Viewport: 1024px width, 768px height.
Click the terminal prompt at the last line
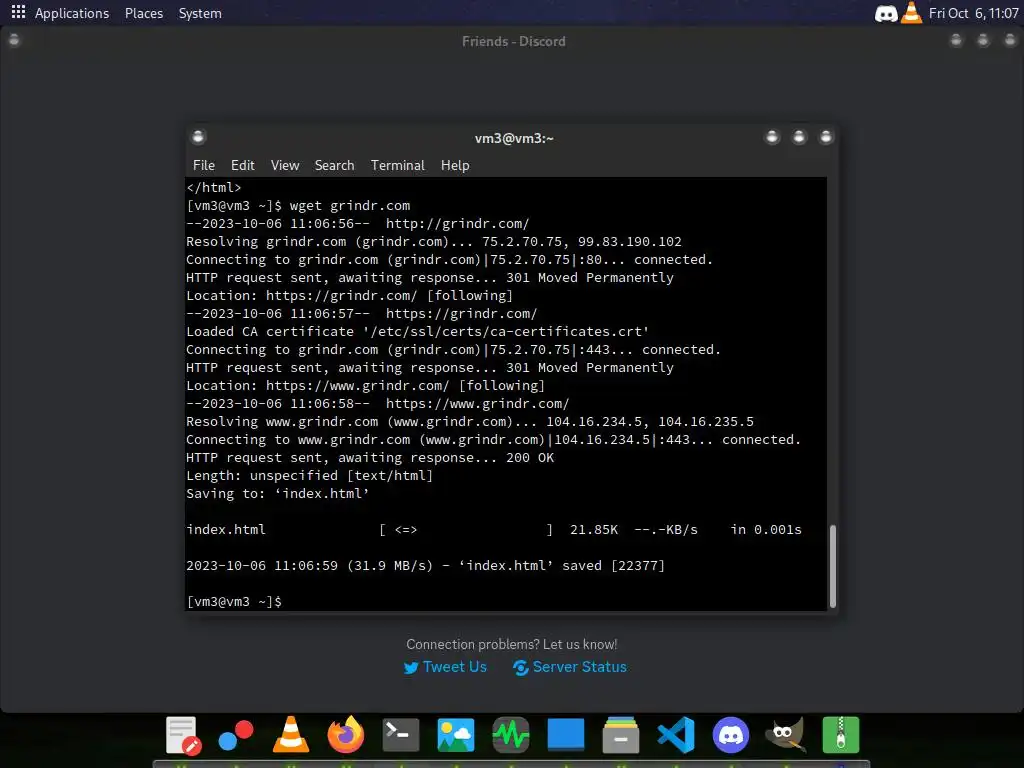point(234,601)
